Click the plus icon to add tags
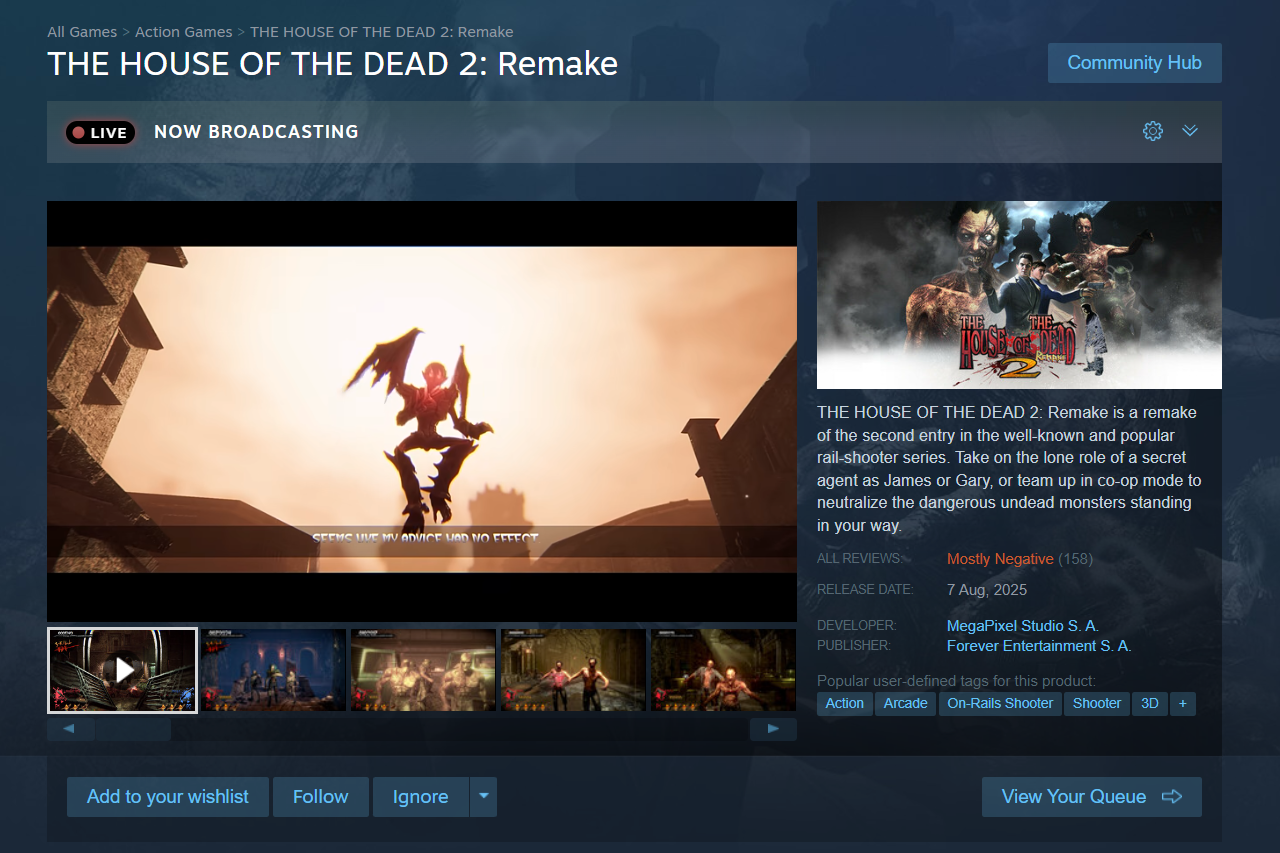Viewport: 1280px width, 853px height. coord(1182,703)
